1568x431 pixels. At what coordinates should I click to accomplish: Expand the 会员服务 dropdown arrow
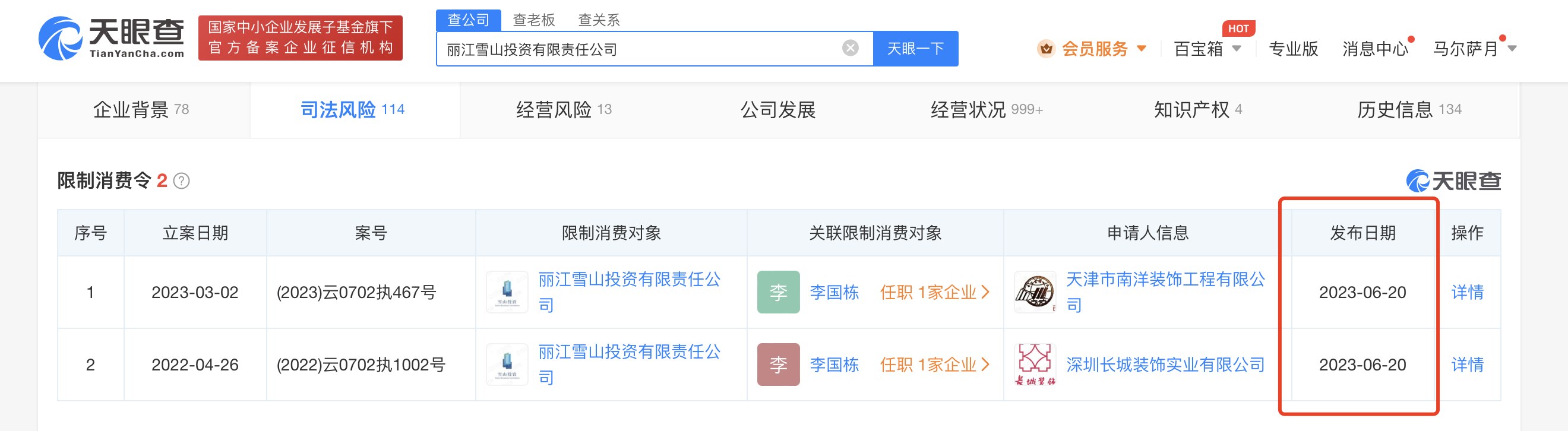pos(1142,49)
